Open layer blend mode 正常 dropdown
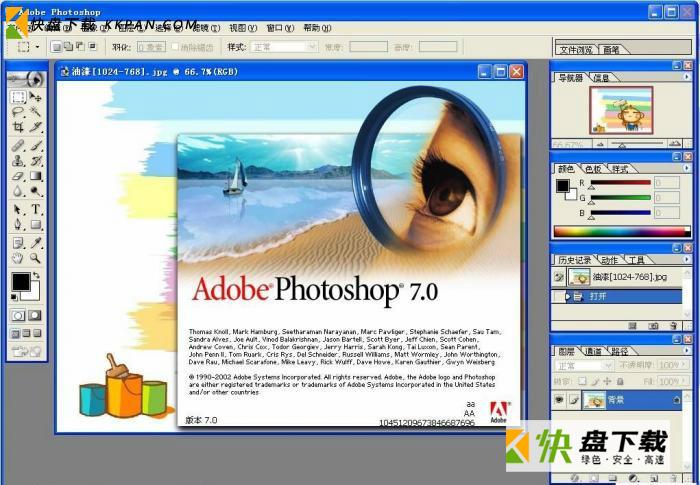The height and width of the screenshot is (485, 700). pyautogui.click(x=584, y=366)
